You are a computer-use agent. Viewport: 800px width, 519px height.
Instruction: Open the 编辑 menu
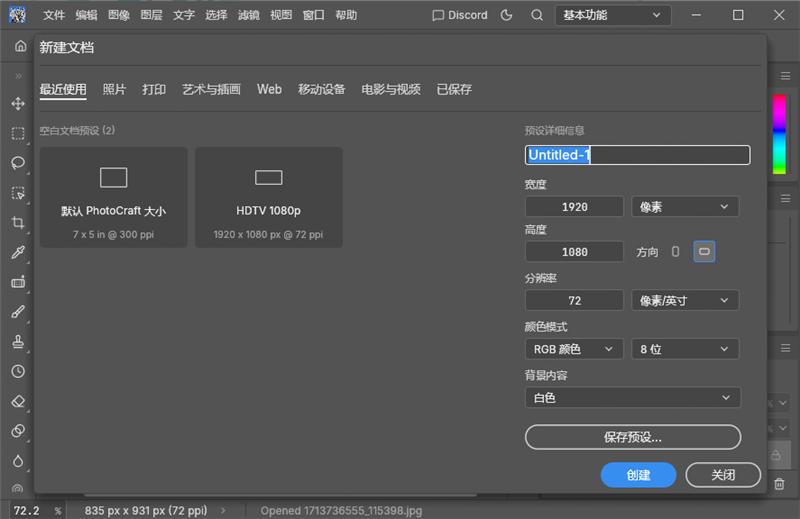86,15
